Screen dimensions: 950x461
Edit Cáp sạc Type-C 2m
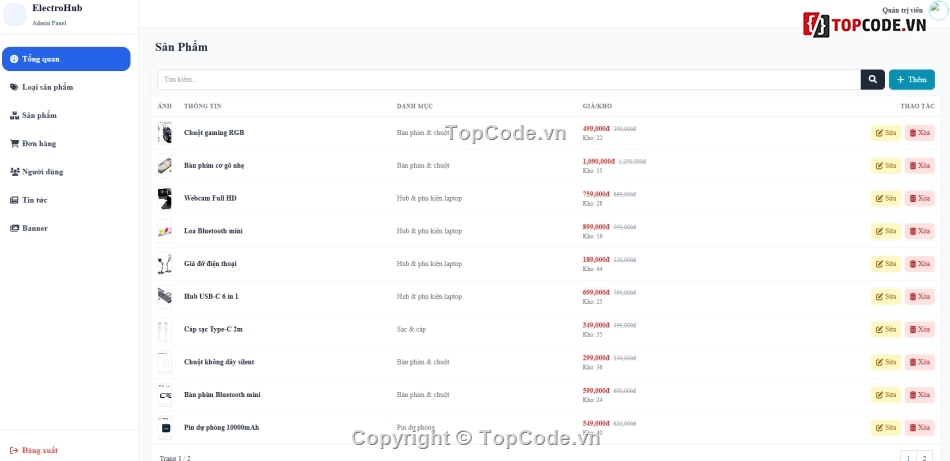886,330
